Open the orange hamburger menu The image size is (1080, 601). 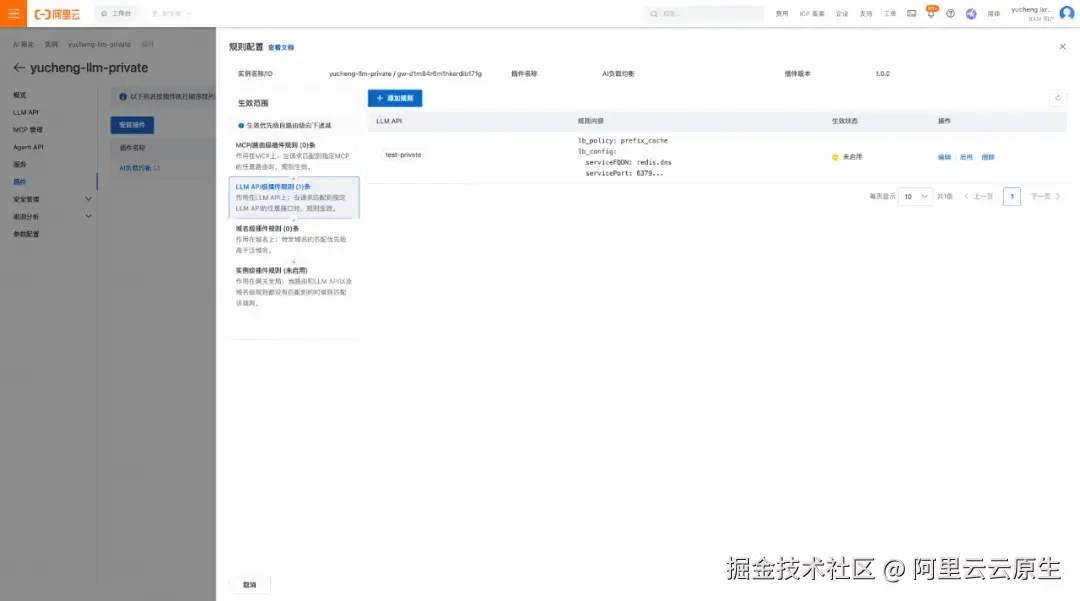point(13,13)
